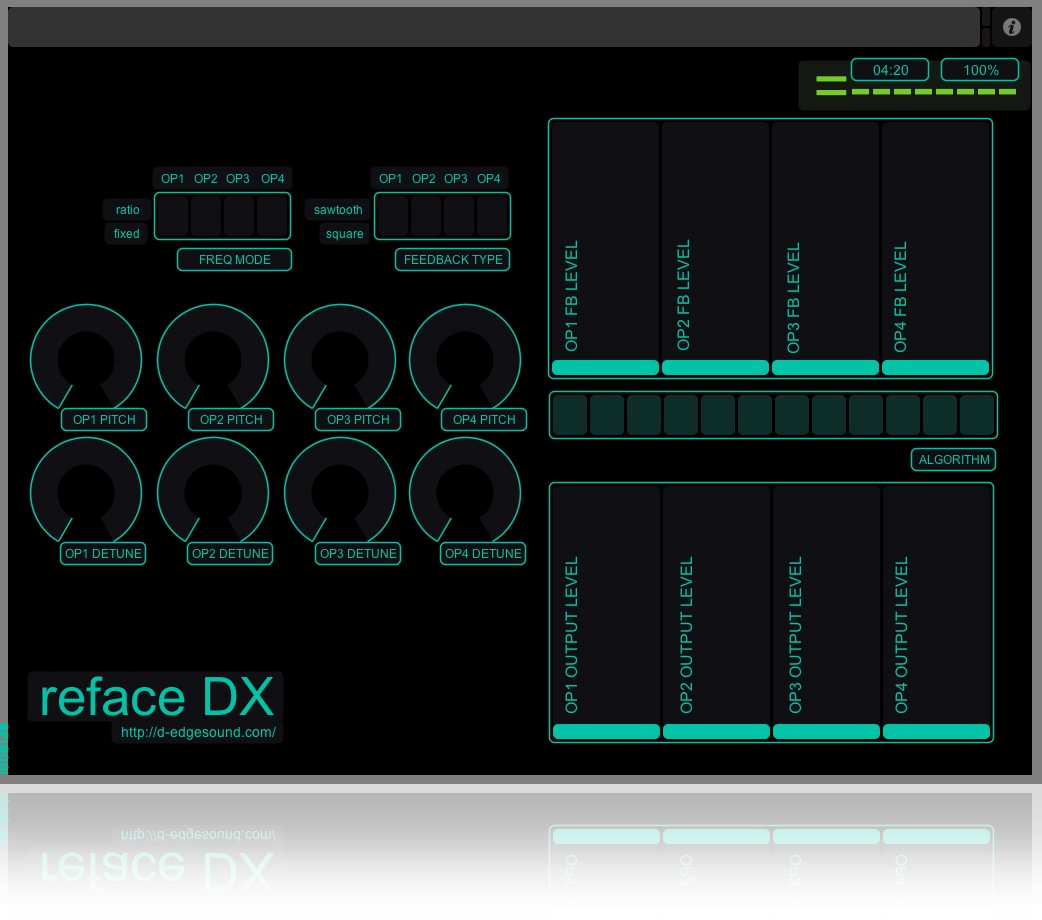This screenshot has width=1042, height=920.
Task: Set the OP3 OUTPUT LEVEL fader
Action: [x=827, y=612]
